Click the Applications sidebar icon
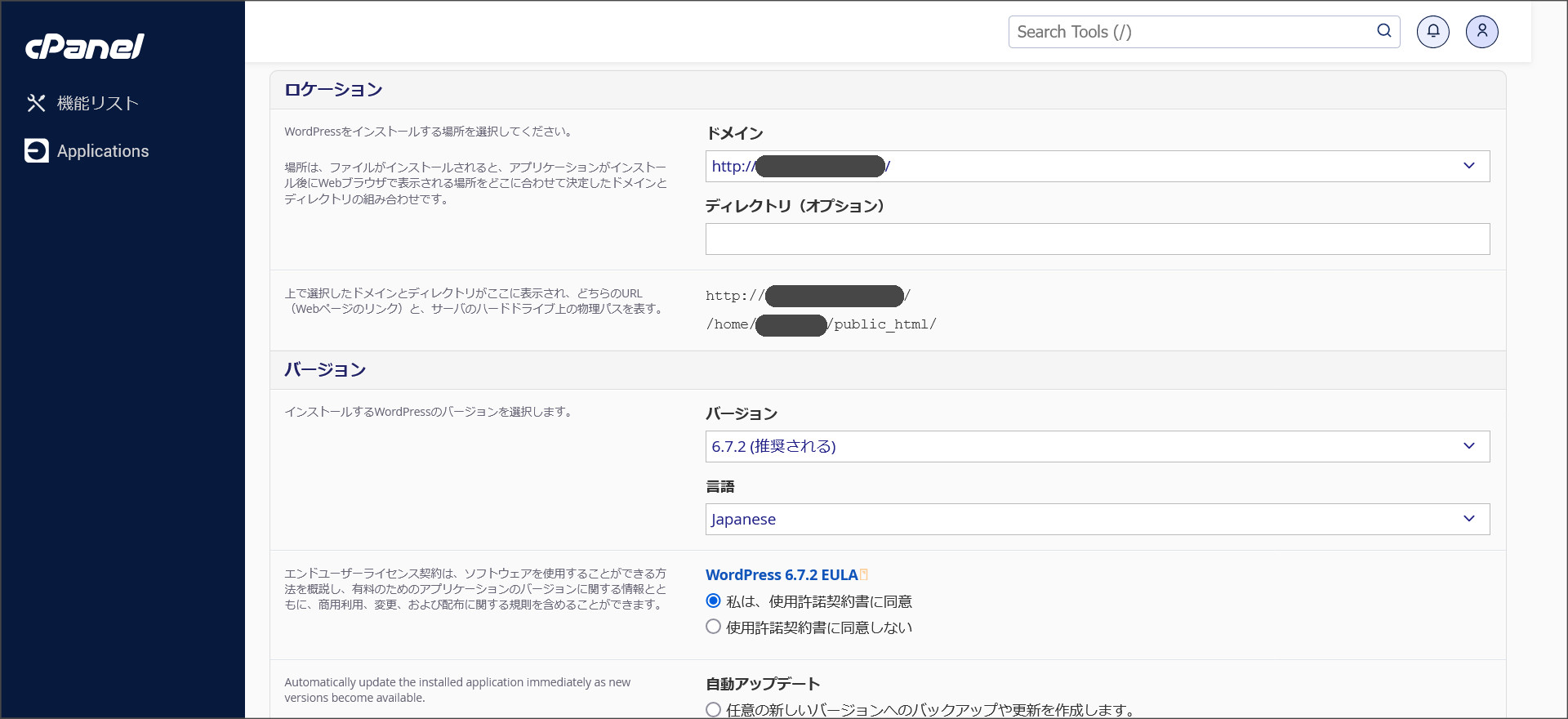1568x719 pixels. [x=37, y=151]
